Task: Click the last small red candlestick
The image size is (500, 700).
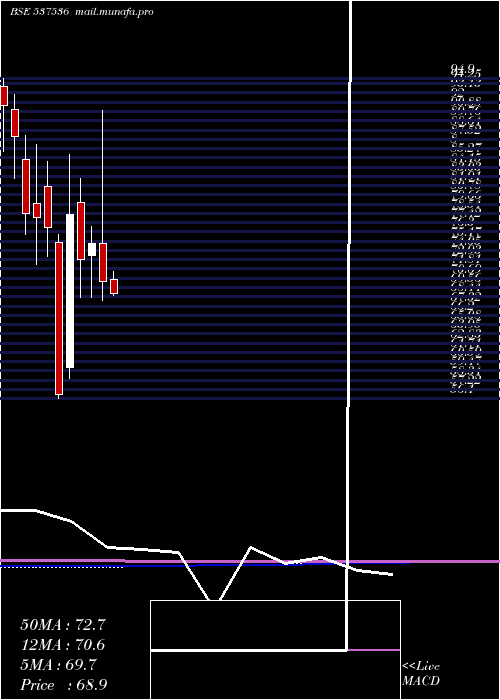Action: 114,286
